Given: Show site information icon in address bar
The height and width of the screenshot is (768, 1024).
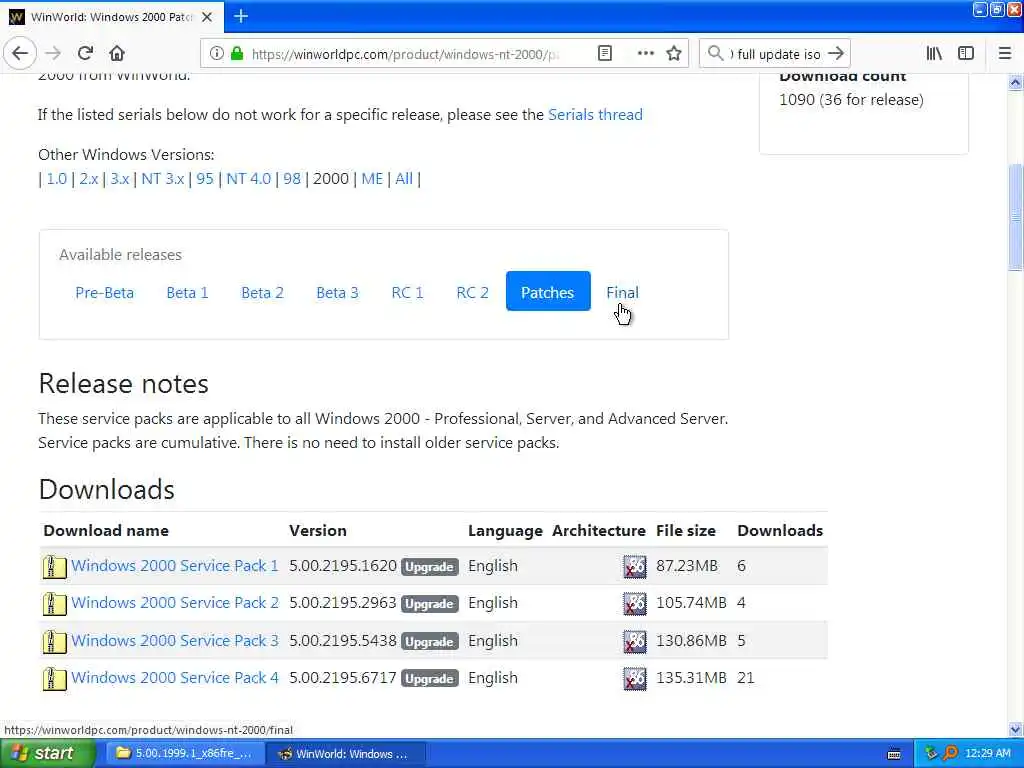Looking at the screenshot, I should tap(216, 54).
